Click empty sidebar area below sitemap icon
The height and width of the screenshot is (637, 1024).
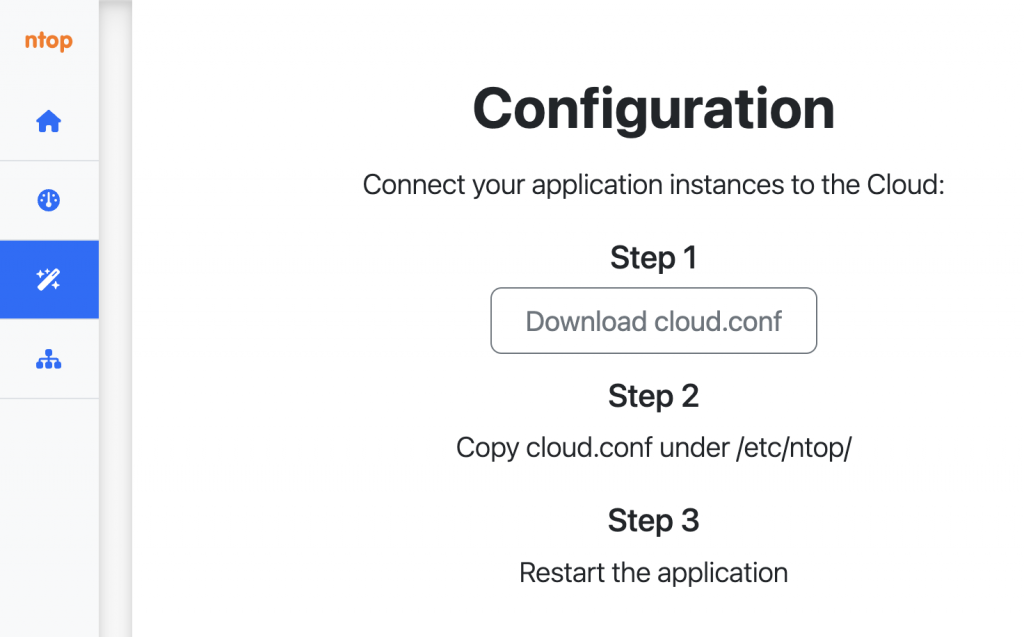(49, 516)
